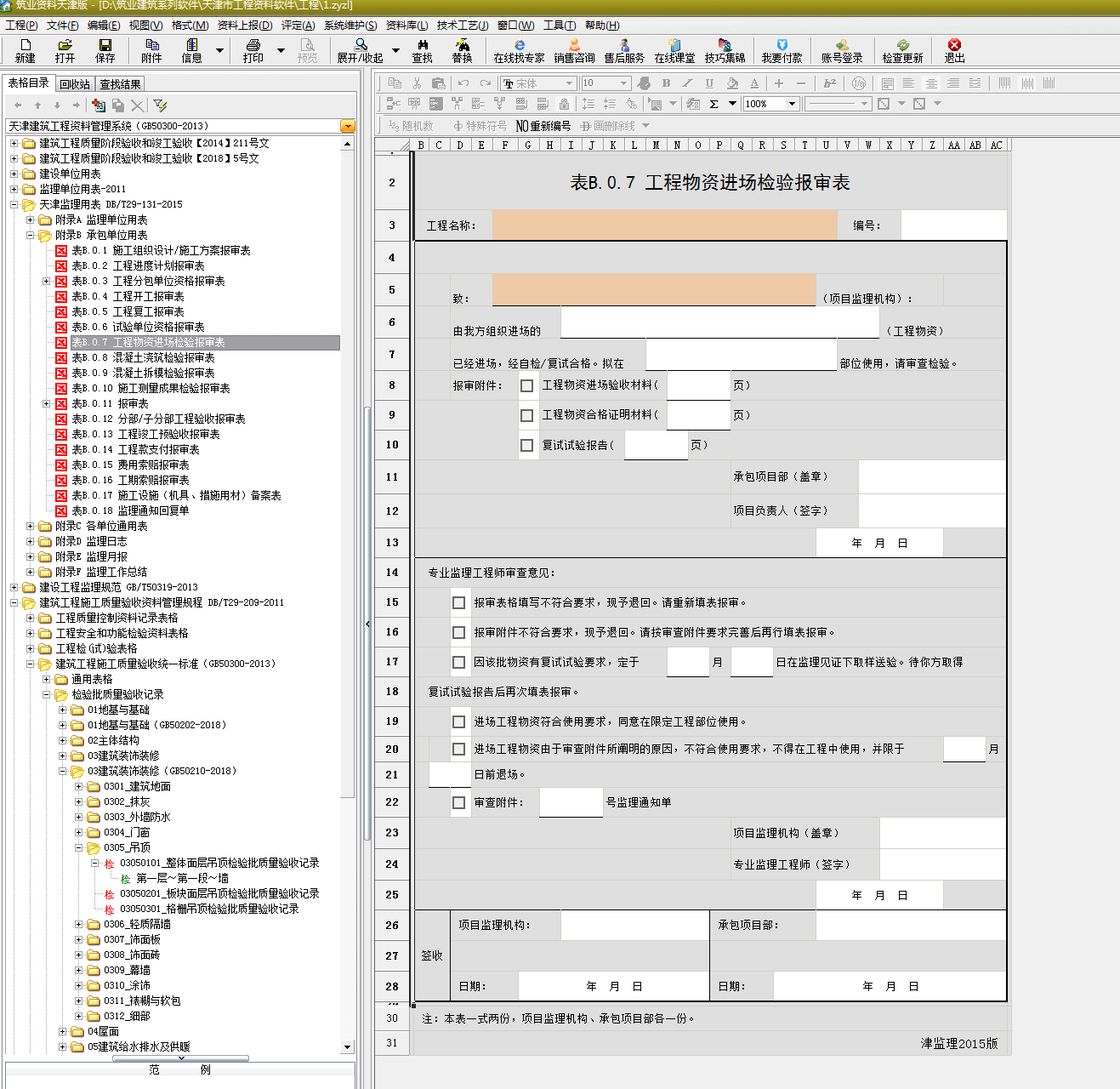Click the delete X icon in tree toolbar
Viewport: 1120px width, 1089px height.
tap(137, 105)
